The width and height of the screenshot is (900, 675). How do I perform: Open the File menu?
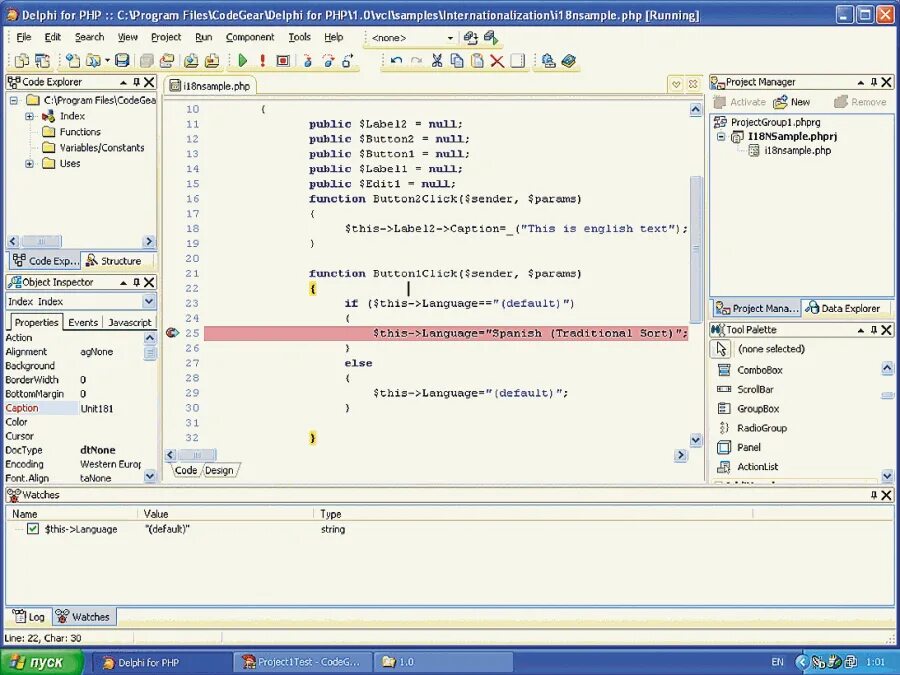[x=24, y=37]
